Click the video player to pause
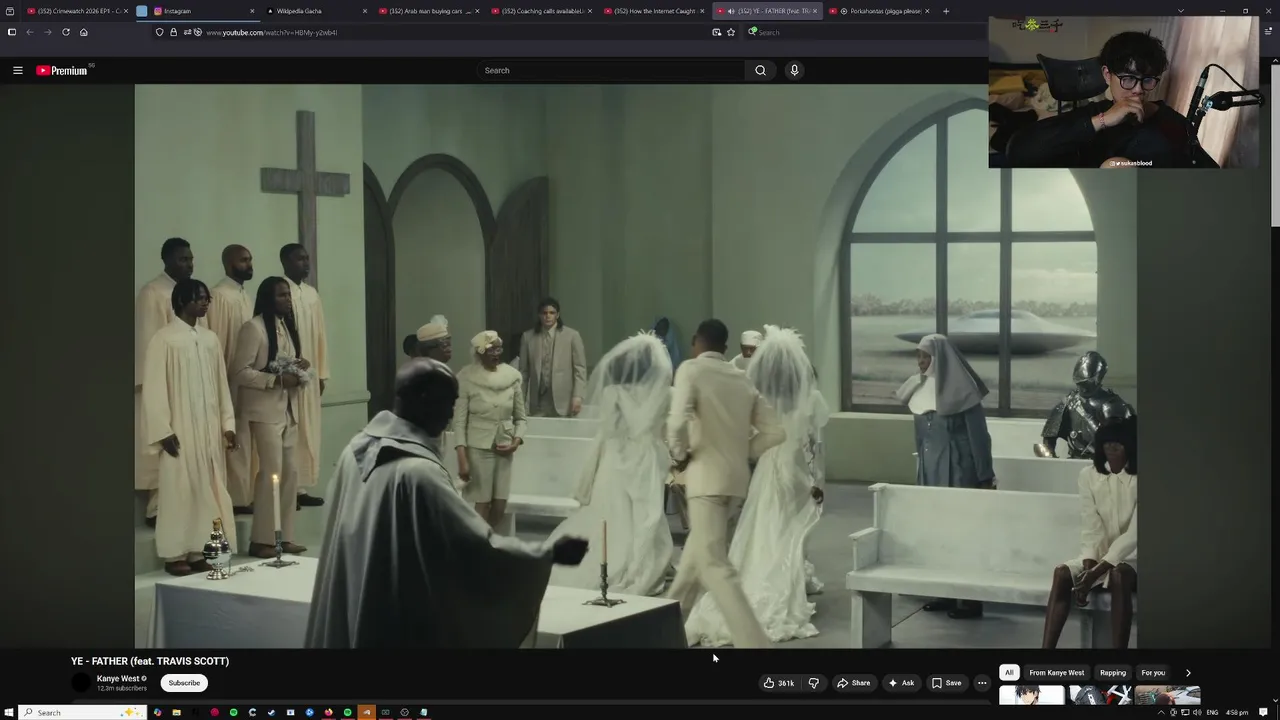 pyautogui.click(x=635, y=366)
